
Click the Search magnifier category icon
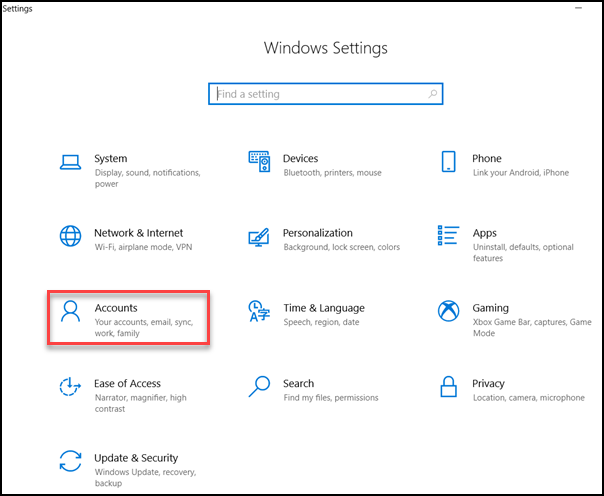click(x=259, y=386)
